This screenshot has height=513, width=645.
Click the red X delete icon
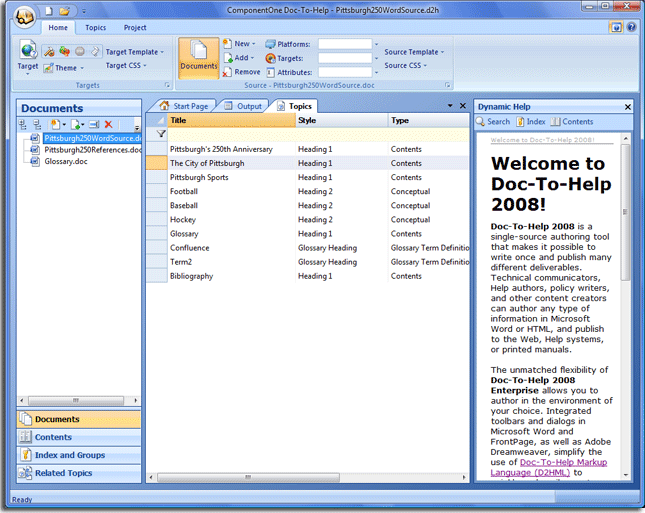point(109,124)
